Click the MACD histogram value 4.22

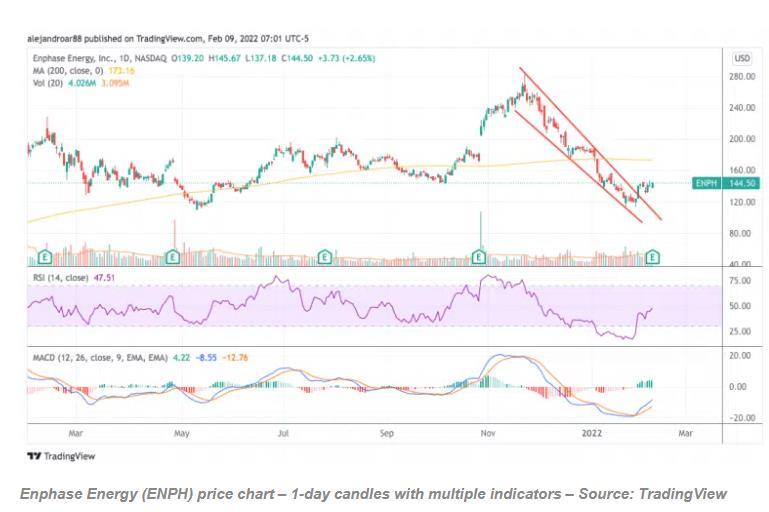[181, 358]
